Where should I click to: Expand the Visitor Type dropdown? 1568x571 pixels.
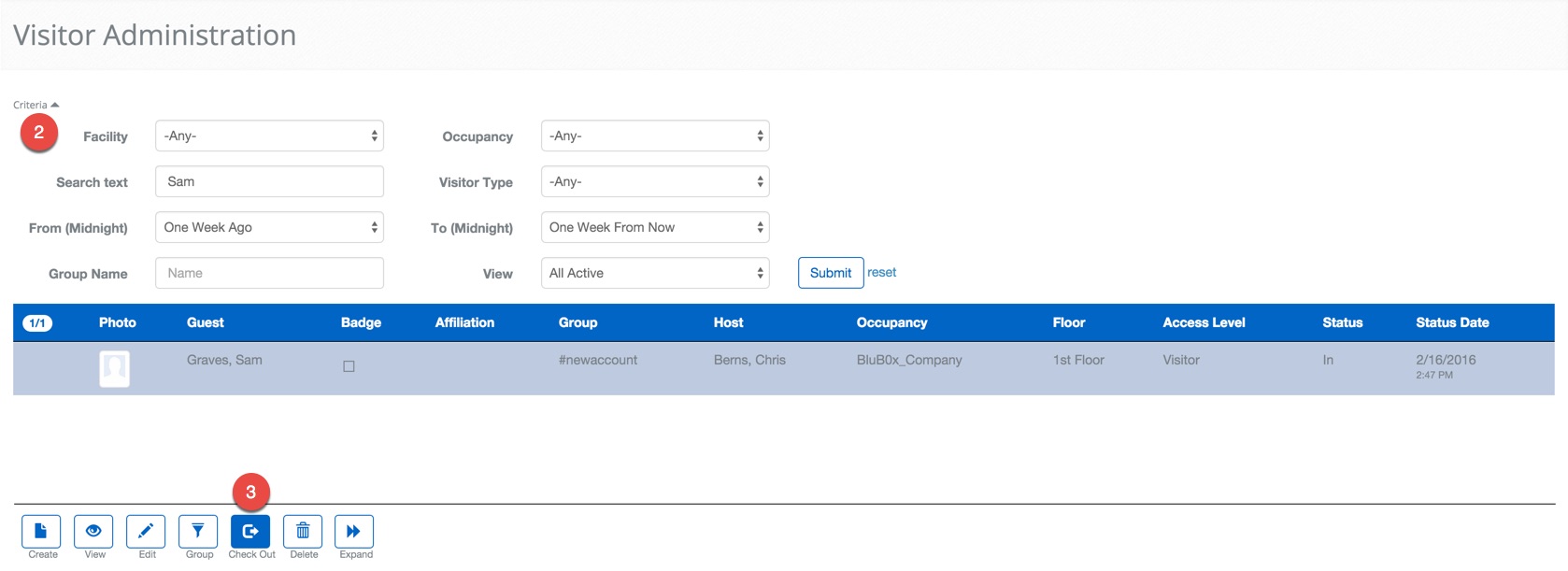click(x=654, y=181)
